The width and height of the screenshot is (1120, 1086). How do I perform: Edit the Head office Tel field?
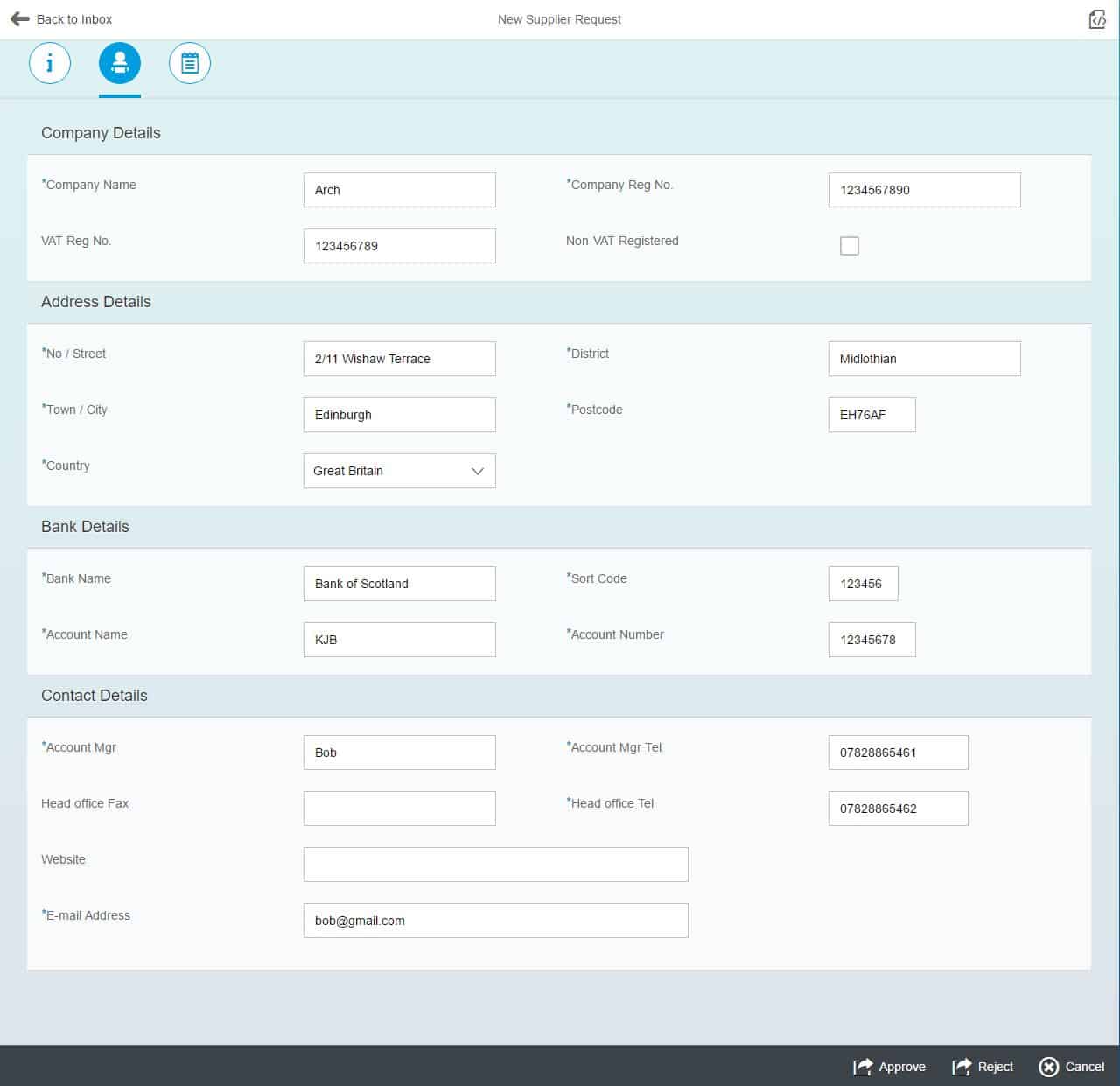pyautogui.click(x=899, y=809)
